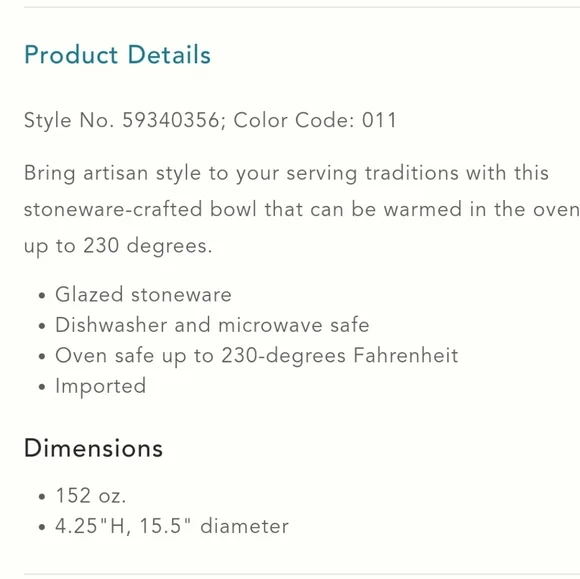The width and height of the screenshot is (580, 579).
Task: Click the Color Code: 011 text
Action: [315, 120]
